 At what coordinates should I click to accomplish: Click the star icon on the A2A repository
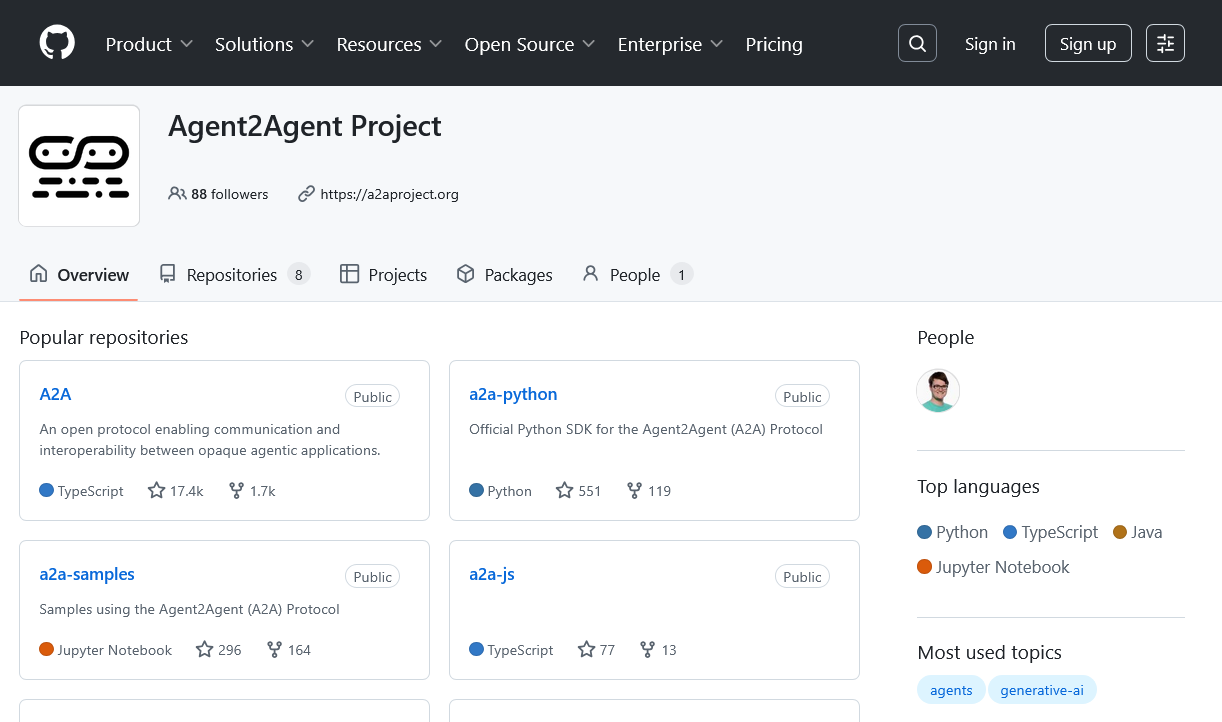coord(156,491)
